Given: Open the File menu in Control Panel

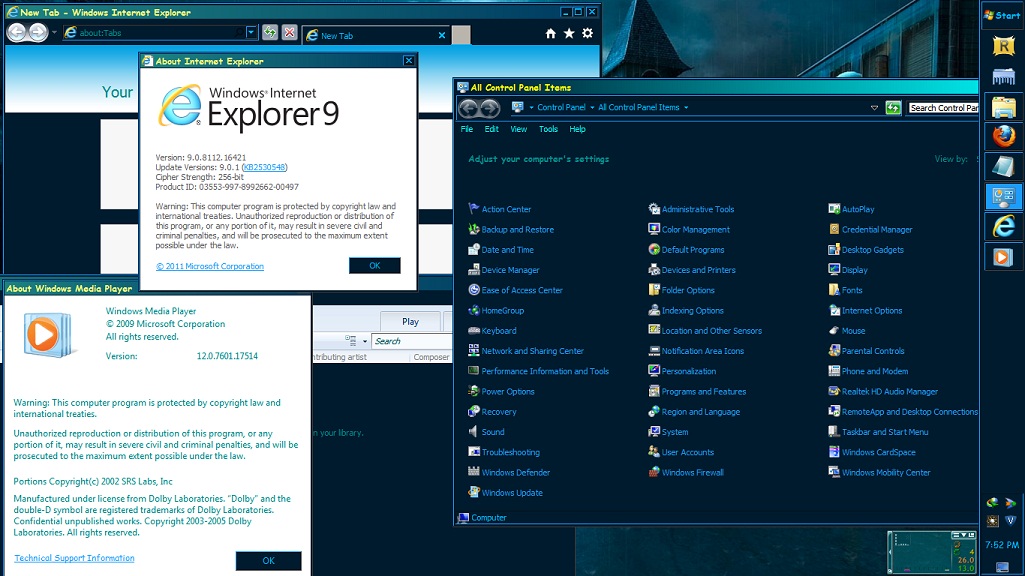Looking at the screenshot, I should (467, 129).
